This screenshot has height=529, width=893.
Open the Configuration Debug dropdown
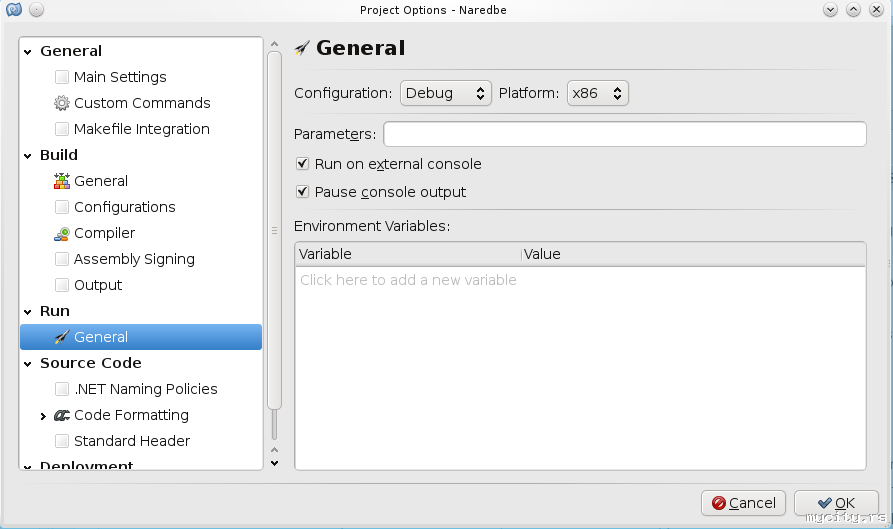click(446, 93)
